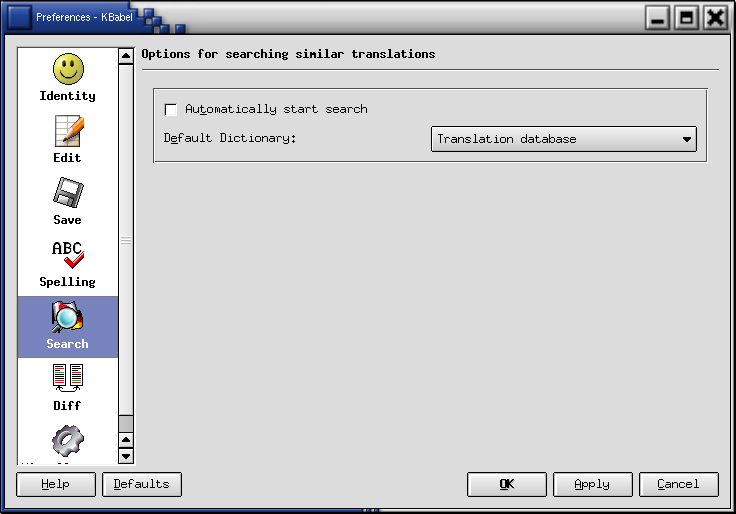The width and height of the screenshot is (736, 514).
Task: Go to Spelling settings icon
Action: pyautogui.click(x=67, y=263)
